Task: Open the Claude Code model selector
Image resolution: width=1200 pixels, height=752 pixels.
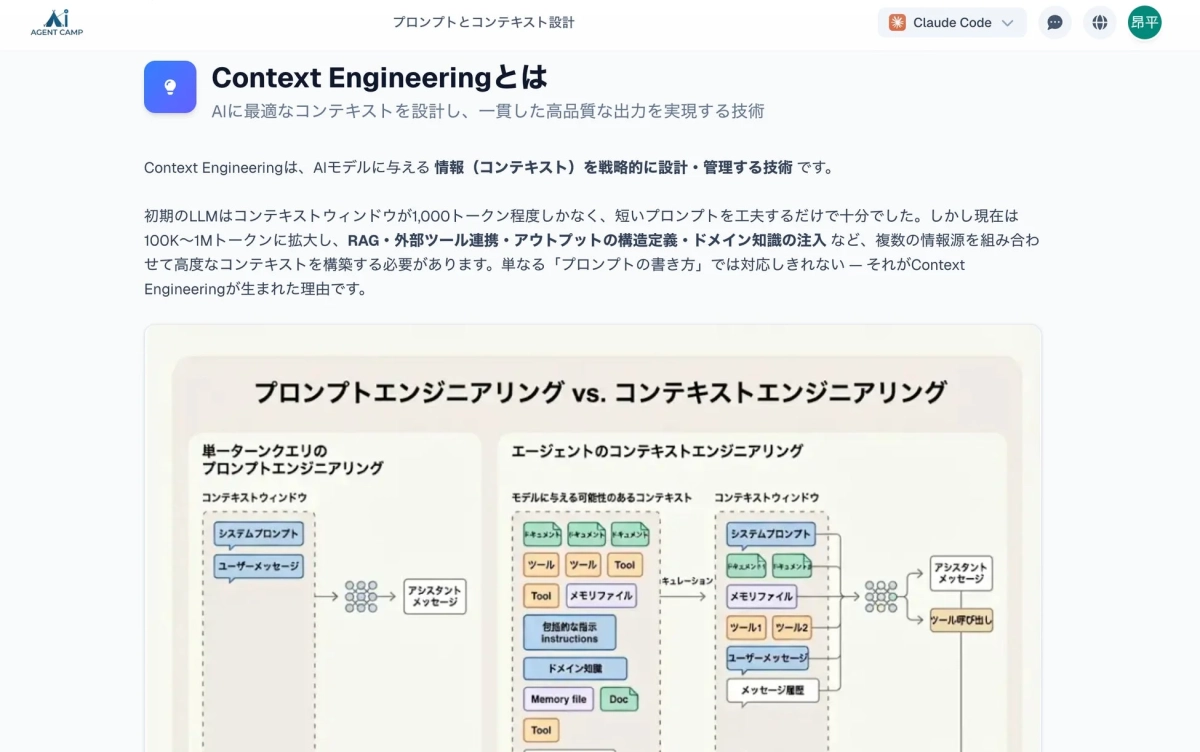Action: (x=949, y=22)
